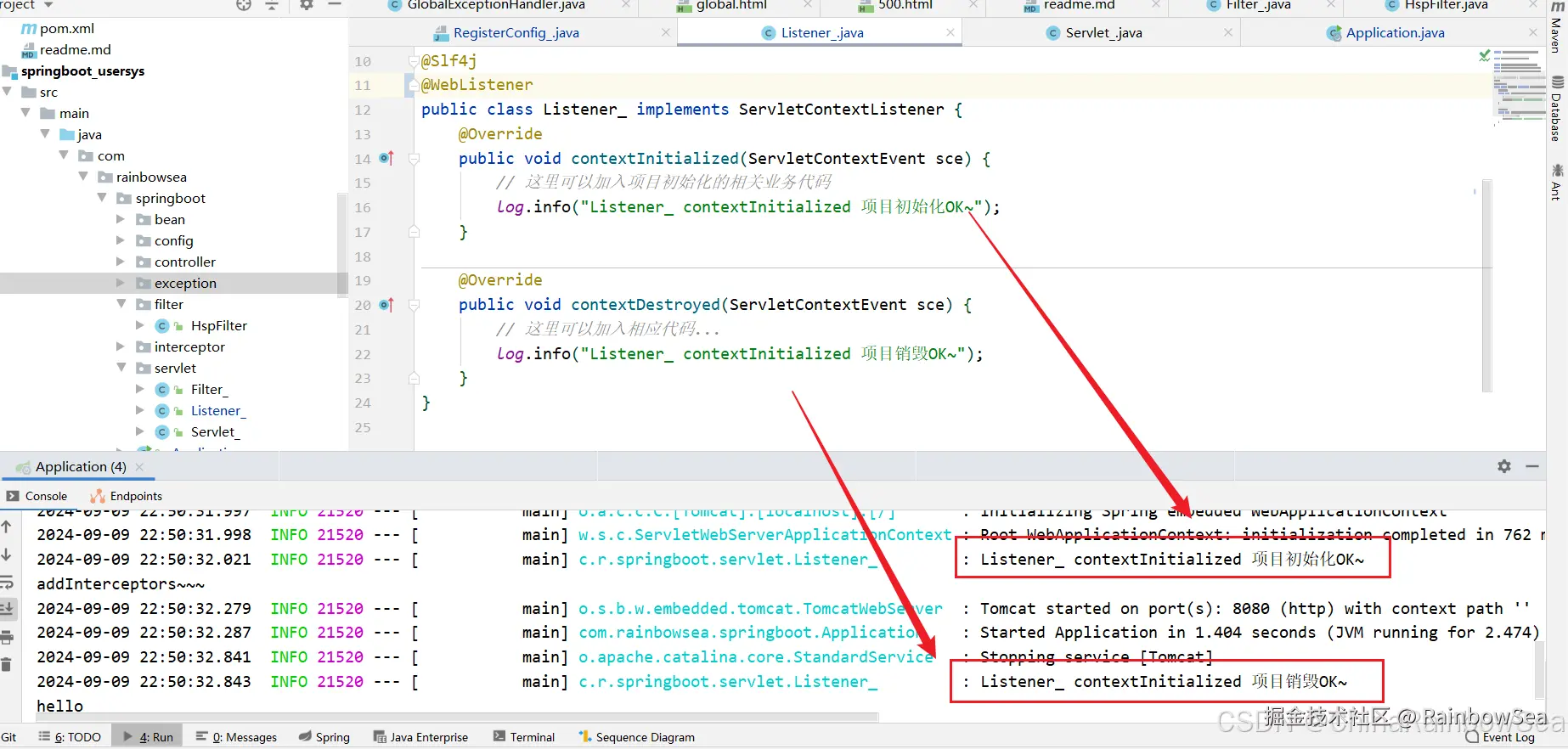1568x749 pixels.
Task: Select the Console tab in Run panel
Action: tap(37, 496)
